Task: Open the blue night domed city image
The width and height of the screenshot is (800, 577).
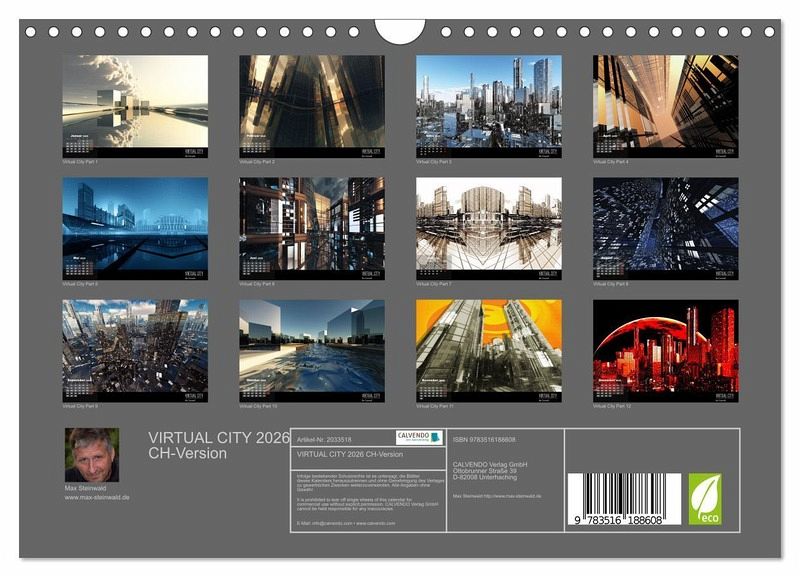Action: [x=135, y=229]
